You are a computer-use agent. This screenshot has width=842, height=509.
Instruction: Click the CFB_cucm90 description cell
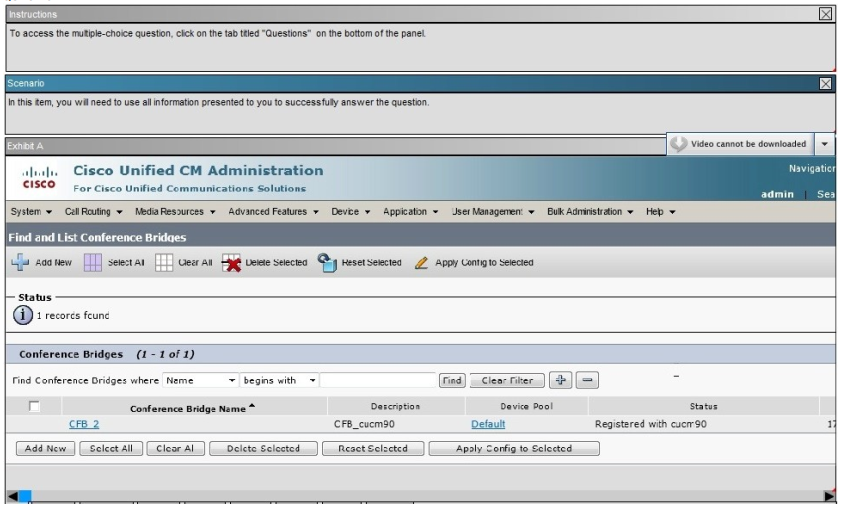coord(364,424)
